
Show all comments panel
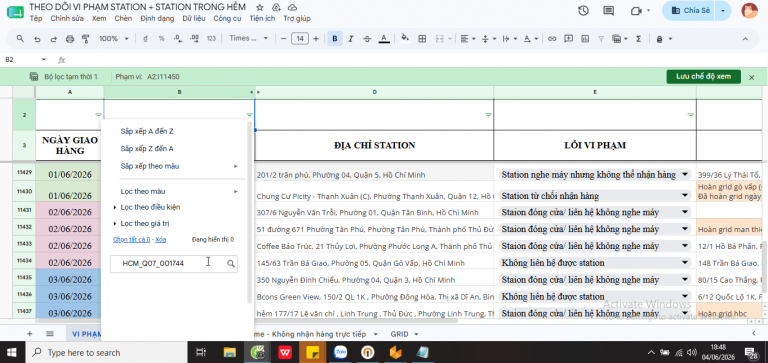[x=608, y=11]
